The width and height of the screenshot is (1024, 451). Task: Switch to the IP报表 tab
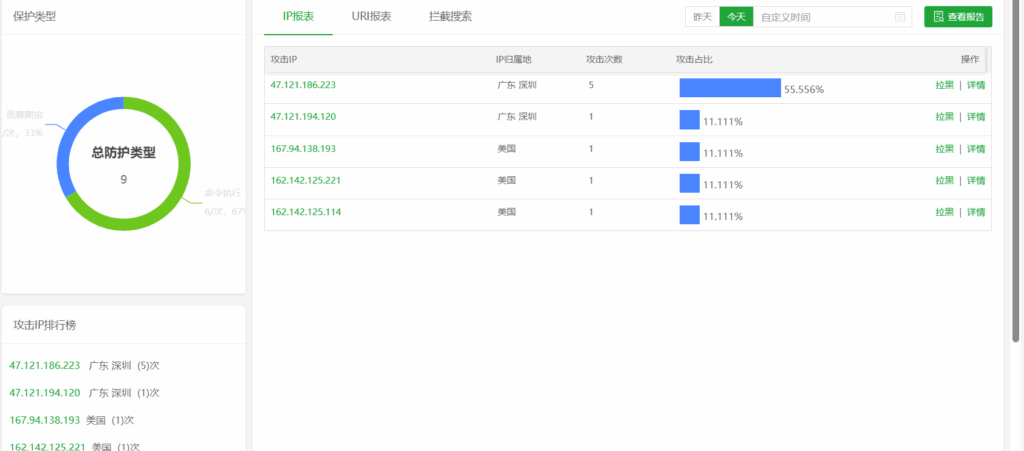pyautogui.click(x=298, y=17)
